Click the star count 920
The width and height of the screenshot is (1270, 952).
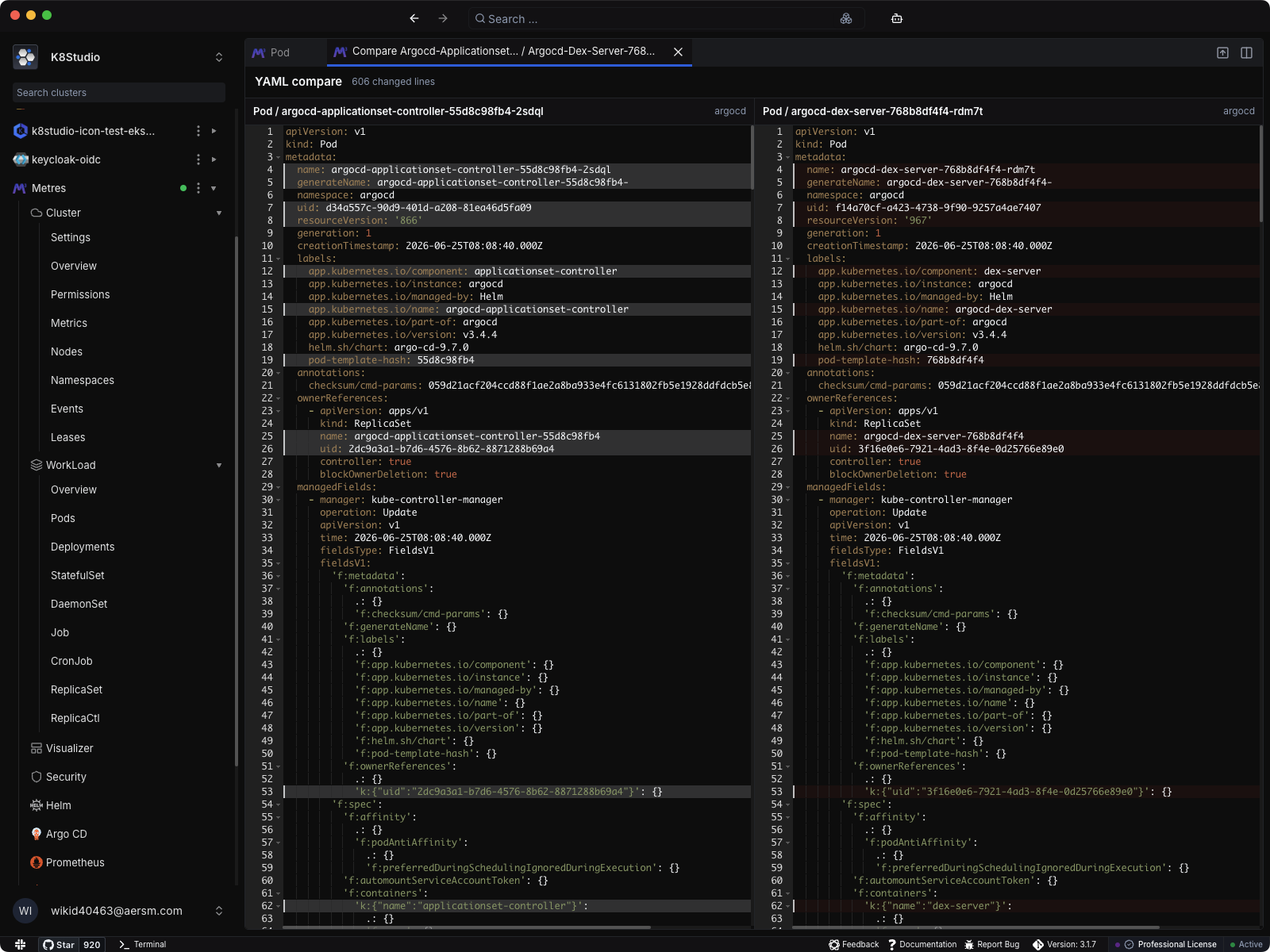click(x=92, y=944)
